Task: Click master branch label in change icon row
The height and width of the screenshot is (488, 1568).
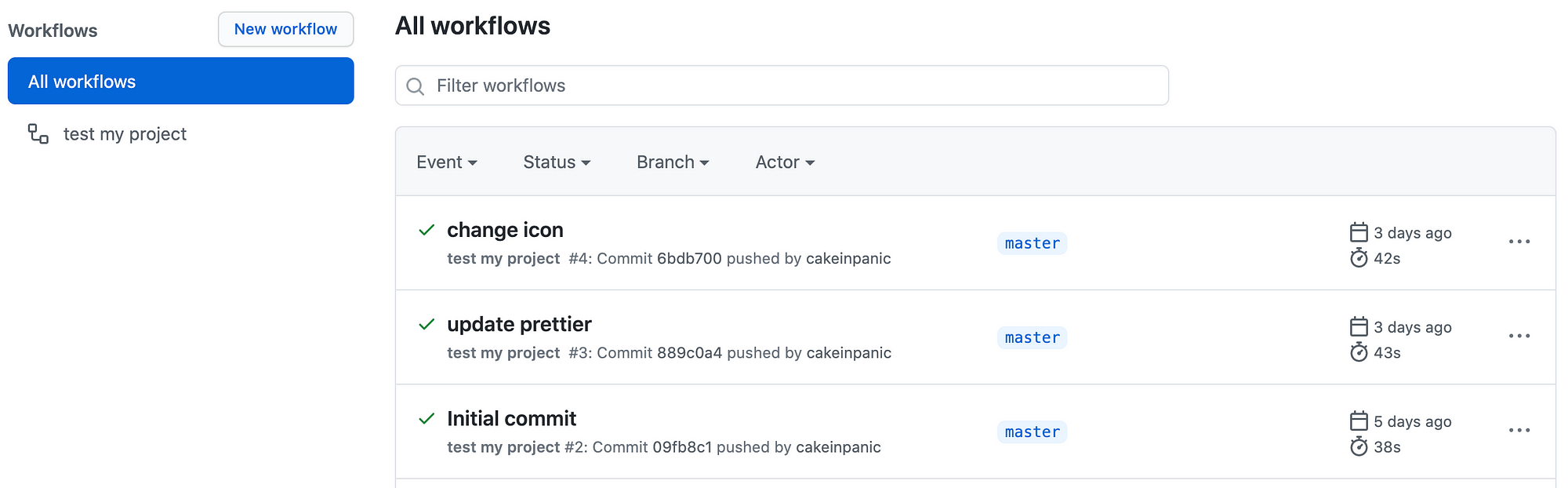Action: click(x=1032, y=243)
